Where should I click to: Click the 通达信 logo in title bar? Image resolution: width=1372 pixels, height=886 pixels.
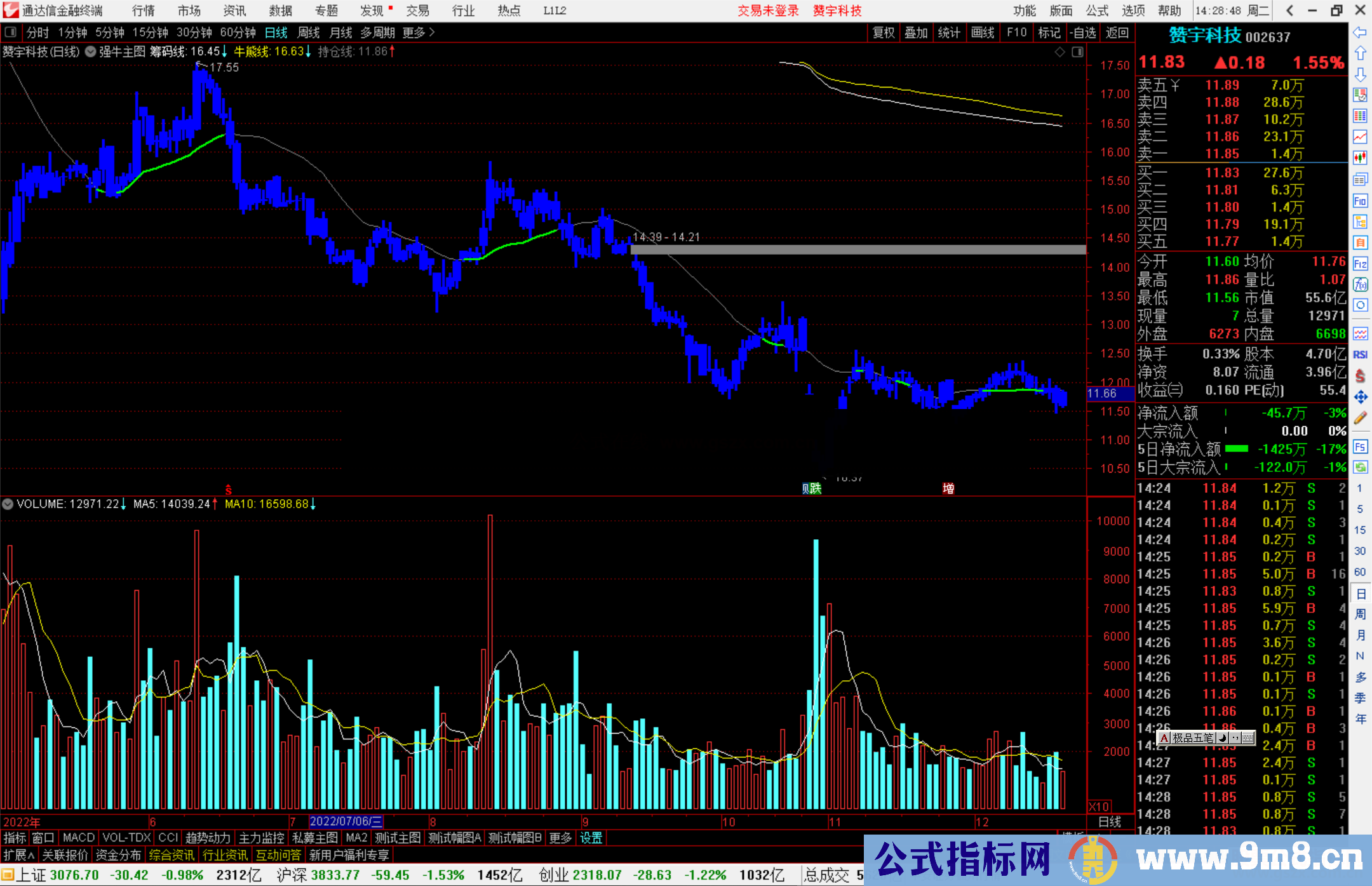(11, 11)
